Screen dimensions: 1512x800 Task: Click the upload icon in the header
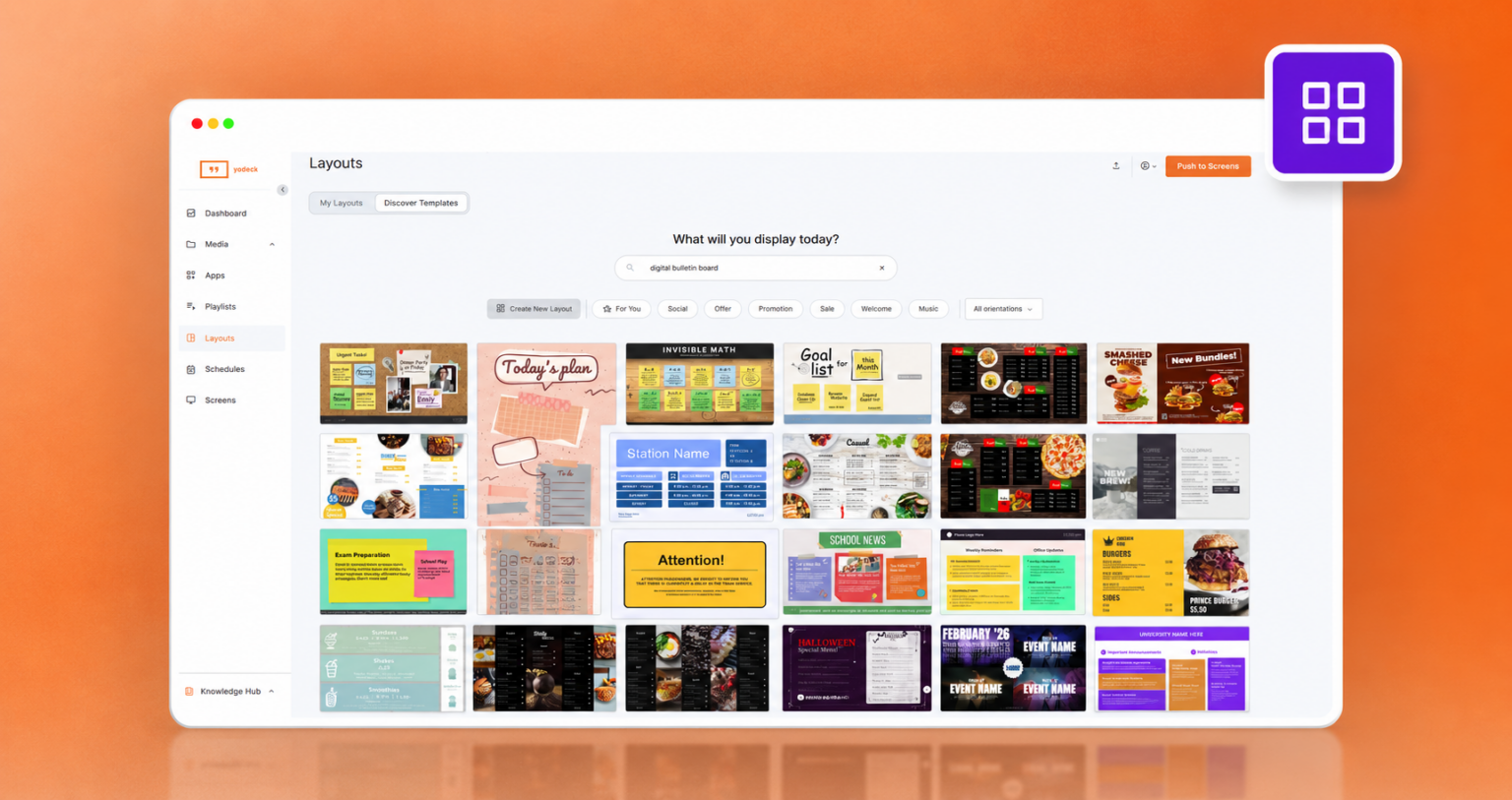click(1116, 166)
